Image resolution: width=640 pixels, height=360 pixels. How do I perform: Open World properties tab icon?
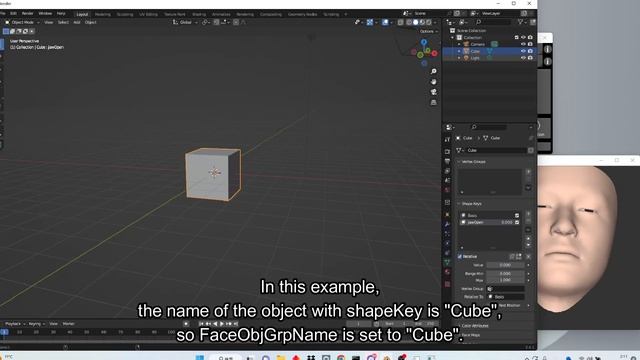pyautogui.click(x=447, y=190)
